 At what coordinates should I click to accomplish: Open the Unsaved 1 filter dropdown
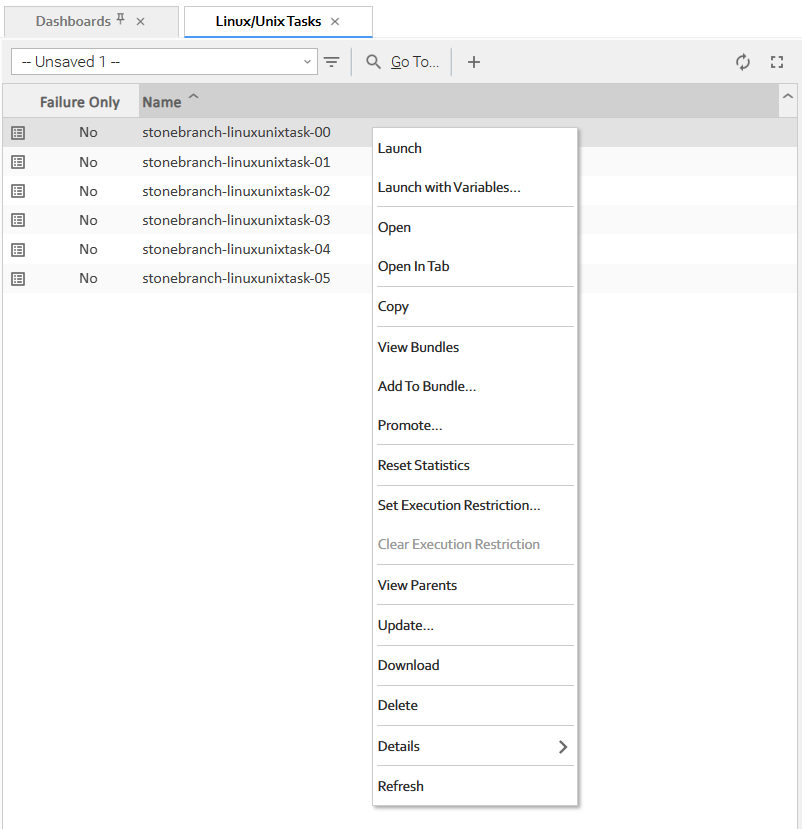coord(164,62)
